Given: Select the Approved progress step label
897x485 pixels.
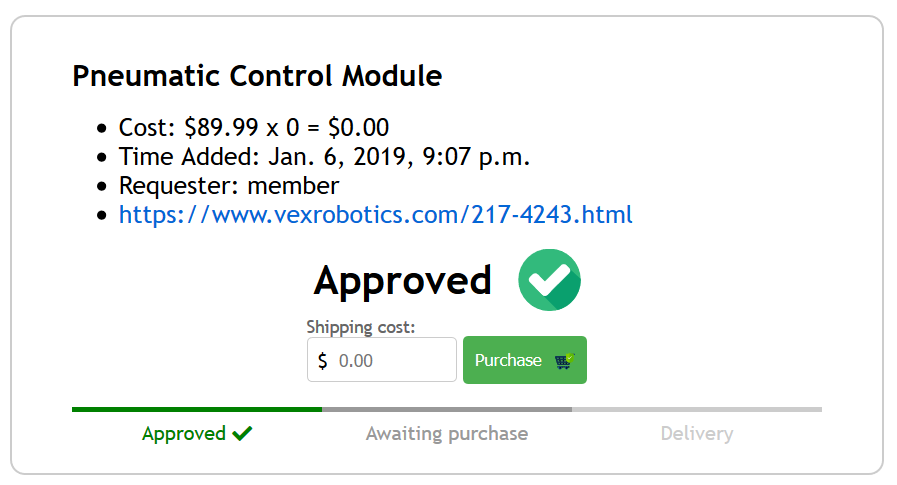Looking at the screenshot, I should [x=184, y=434].
